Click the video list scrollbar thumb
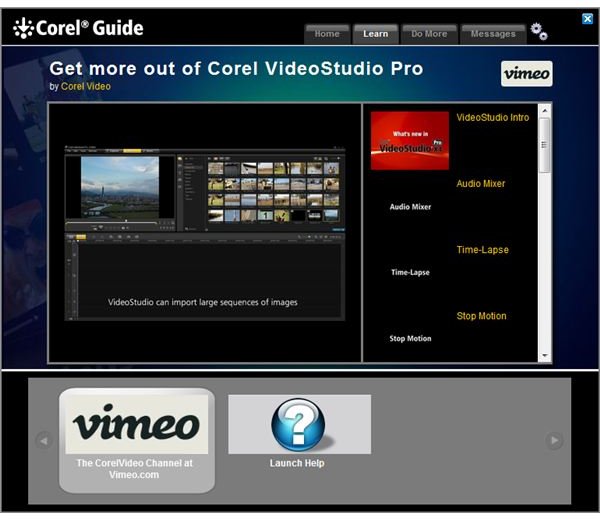600x519 pixels. point(545,145)
